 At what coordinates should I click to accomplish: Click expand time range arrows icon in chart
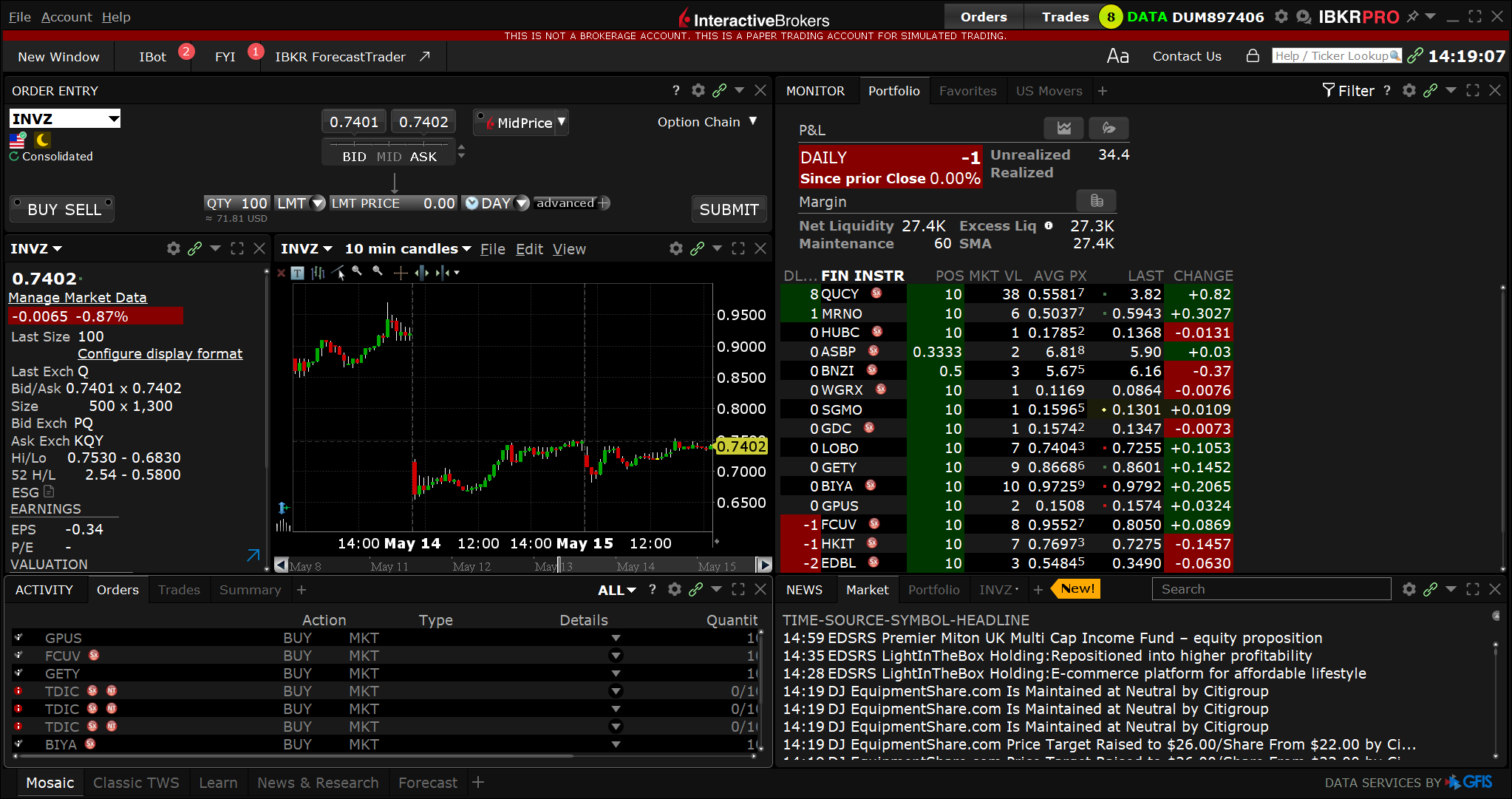pyautogui.click(x=421, y=273)
